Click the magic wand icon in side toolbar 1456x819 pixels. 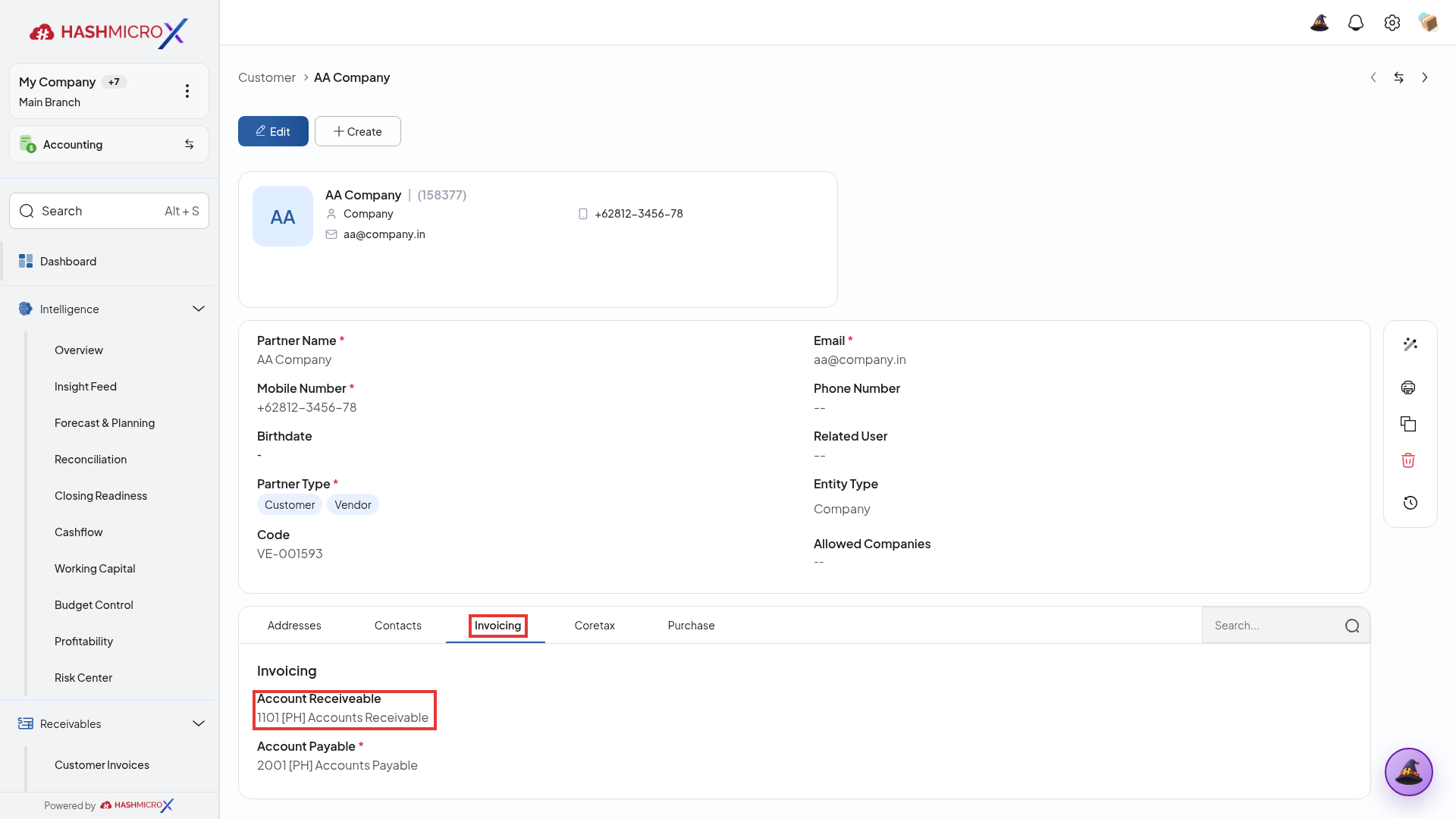click(1410, 344)
